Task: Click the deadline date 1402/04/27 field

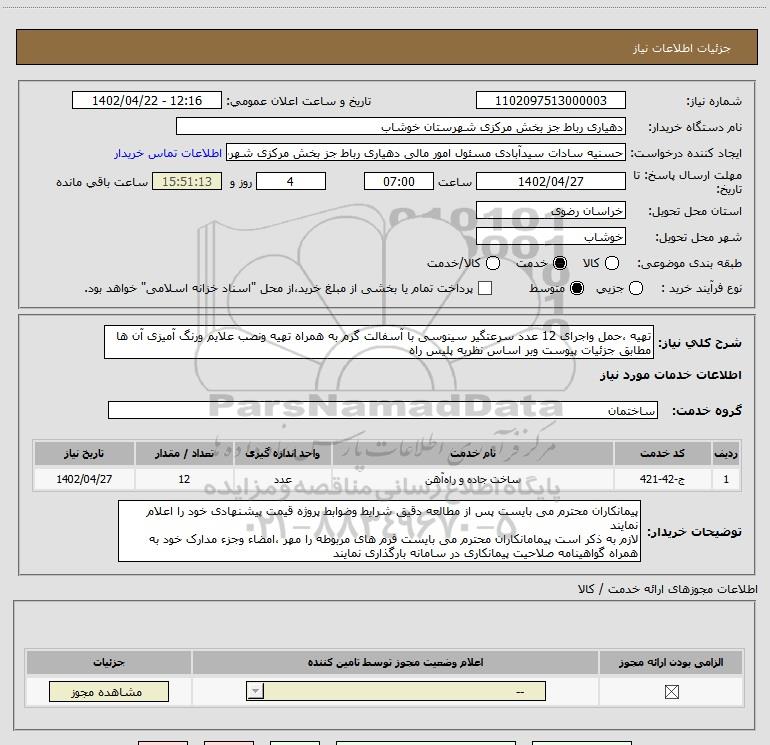Action: [x=550, y=181]
